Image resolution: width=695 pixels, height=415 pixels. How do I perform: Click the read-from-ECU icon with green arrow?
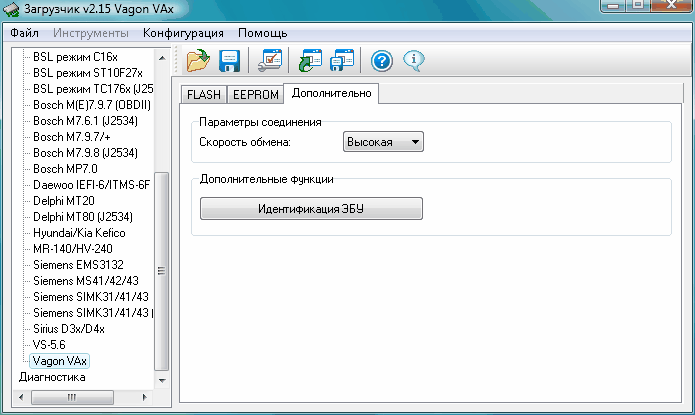310,60
